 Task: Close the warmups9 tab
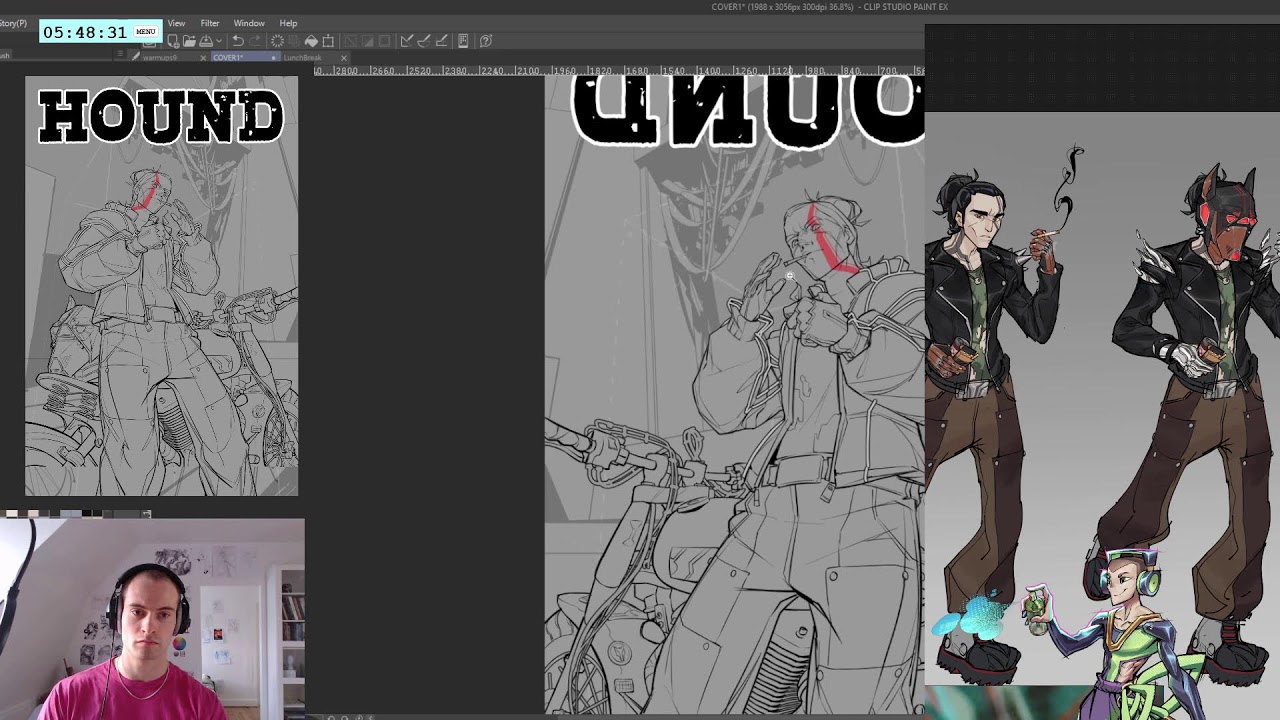(x=203, y=58)
